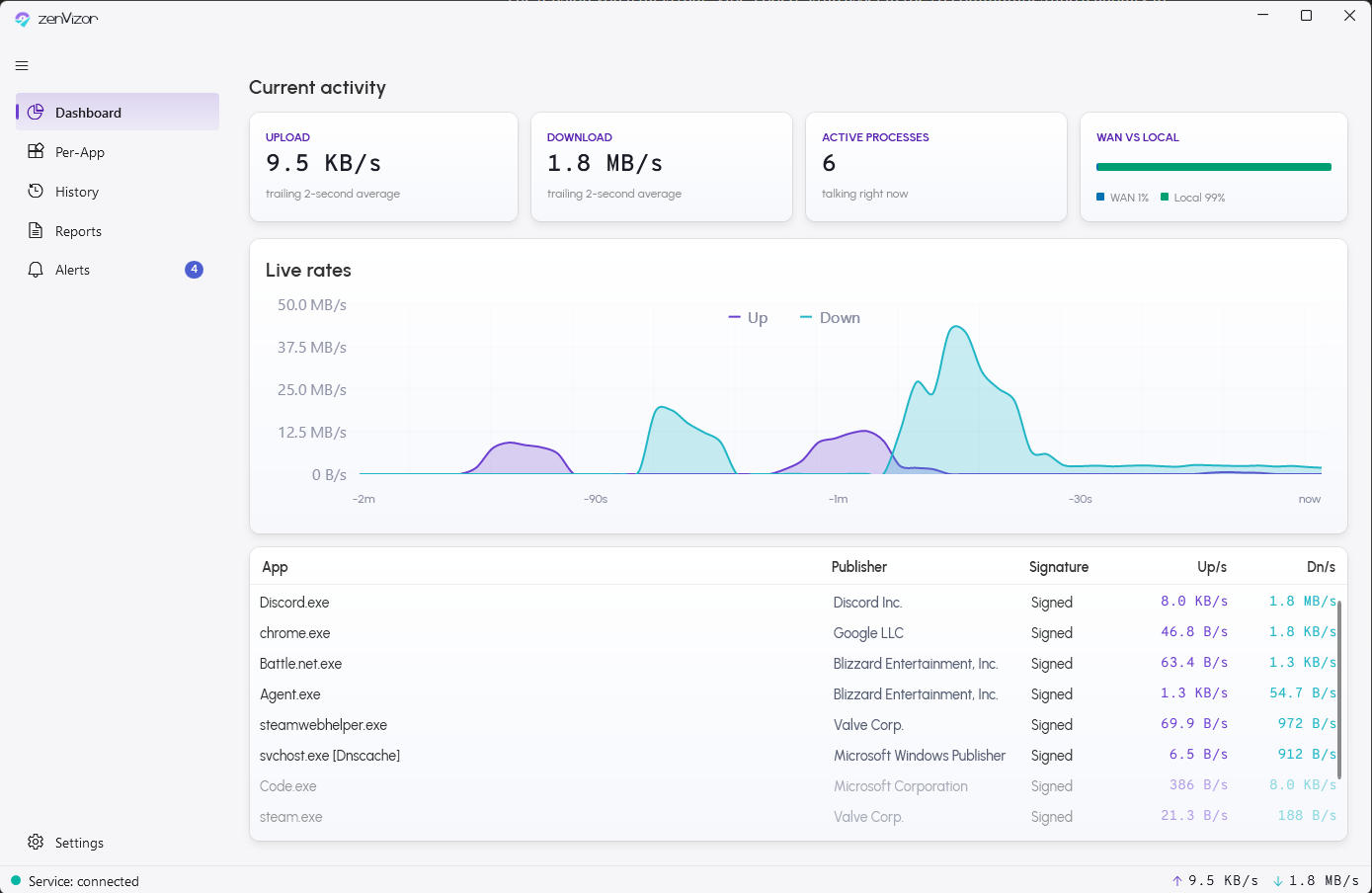Click the Reports document icon
The height and width of the screenshot is (893, 1372).
pyautogui.click(x=36, y=230)
